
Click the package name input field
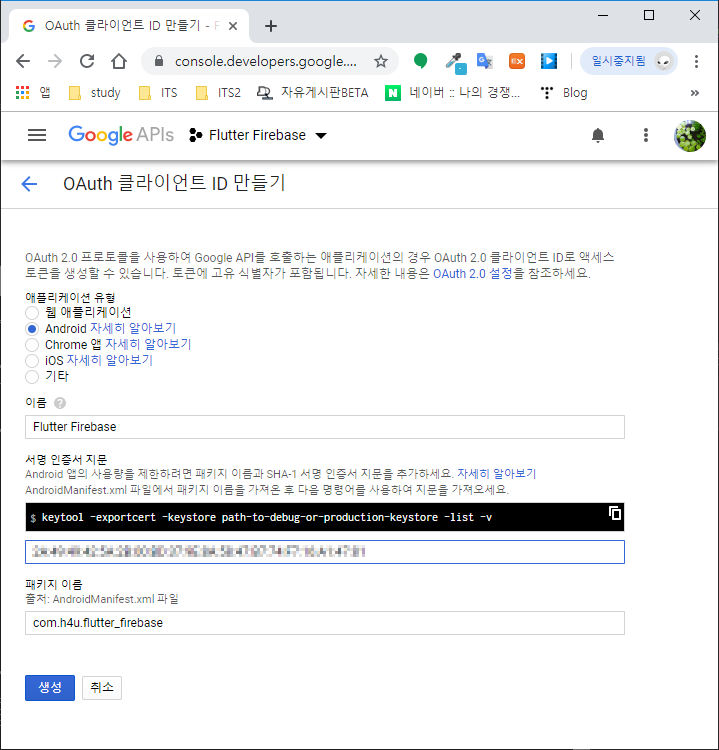(325, 623)
